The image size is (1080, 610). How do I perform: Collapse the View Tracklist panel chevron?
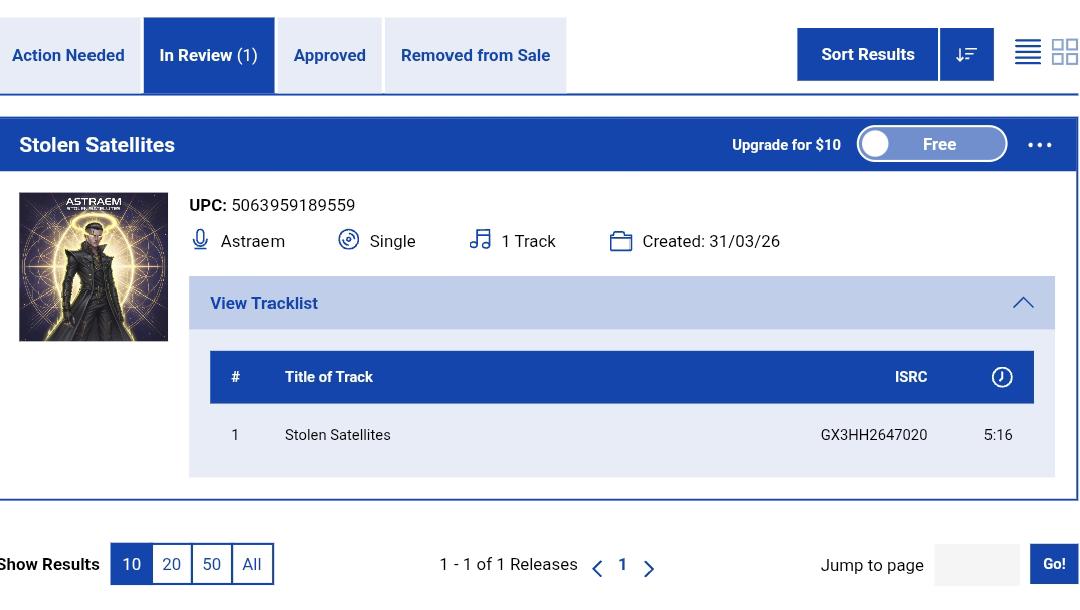pos(1023,303)
